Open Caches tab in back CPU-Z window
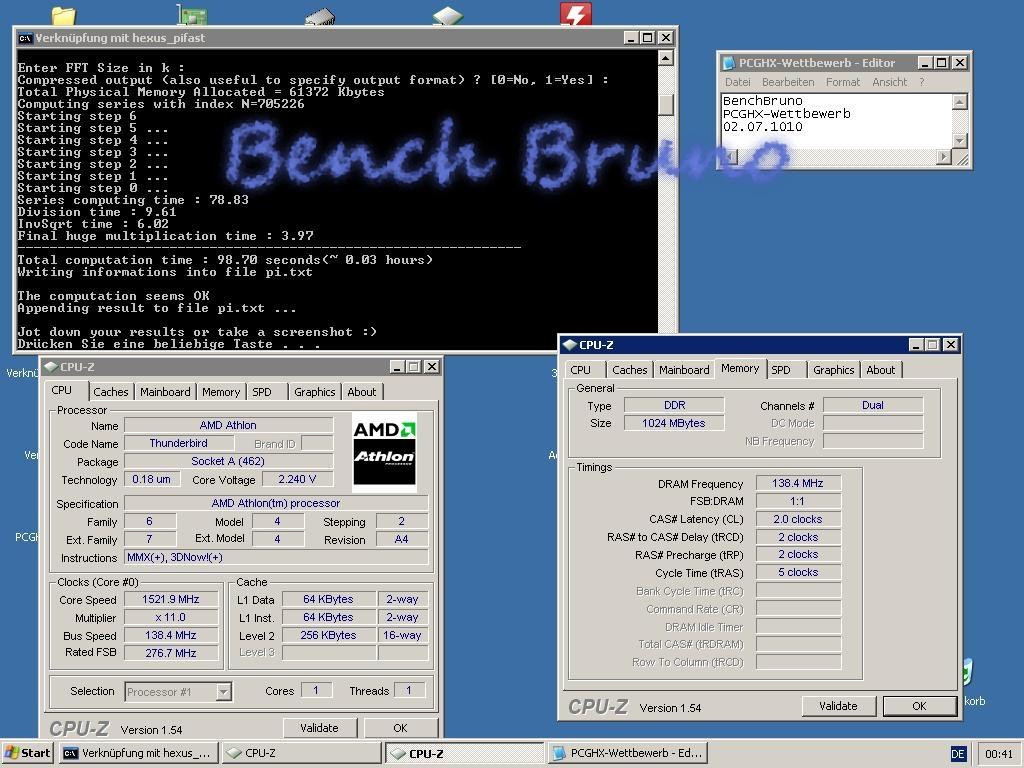 (x=110, y=392)
